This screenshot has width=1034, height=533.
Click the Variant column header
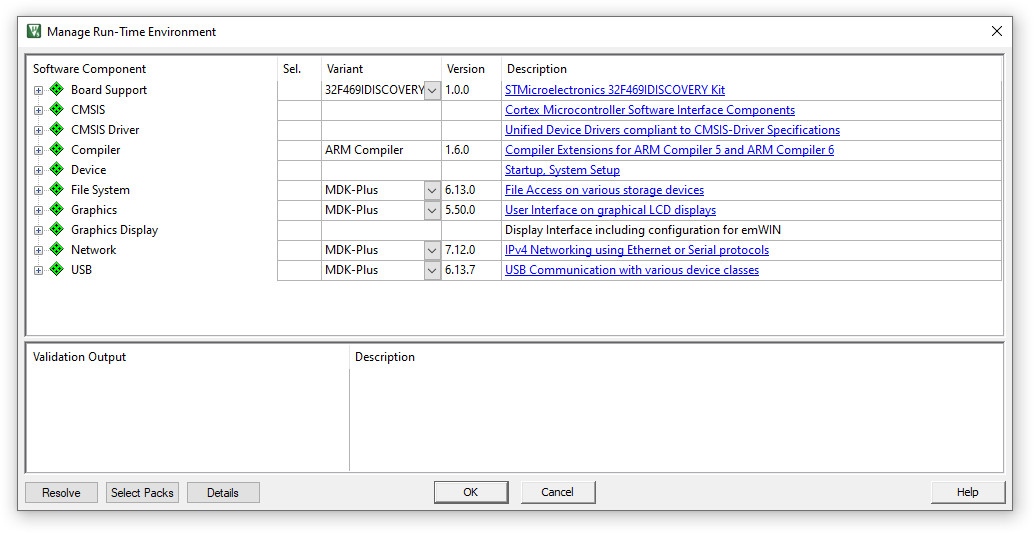(344, 69)
